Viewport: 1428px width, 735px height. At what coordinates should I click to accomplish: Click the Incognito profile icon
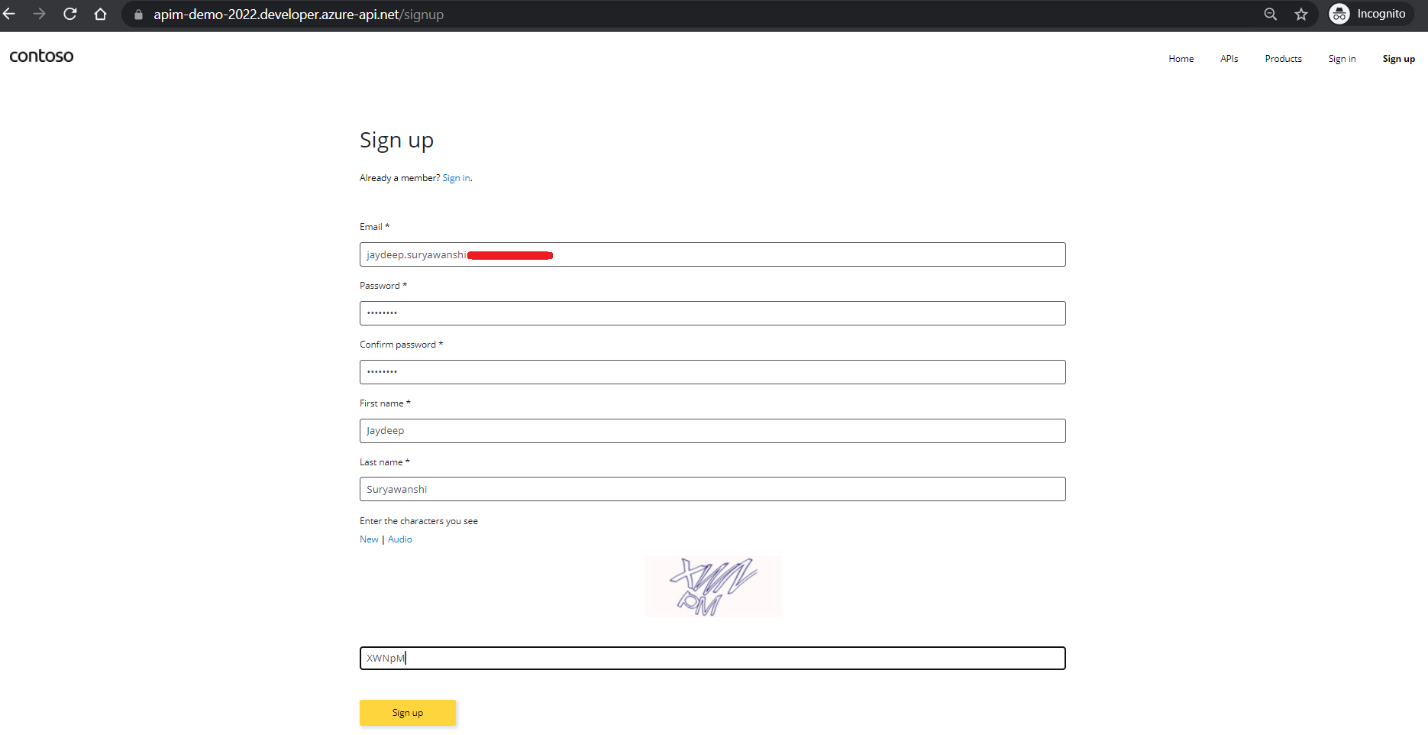click(x=1340, y=14)
